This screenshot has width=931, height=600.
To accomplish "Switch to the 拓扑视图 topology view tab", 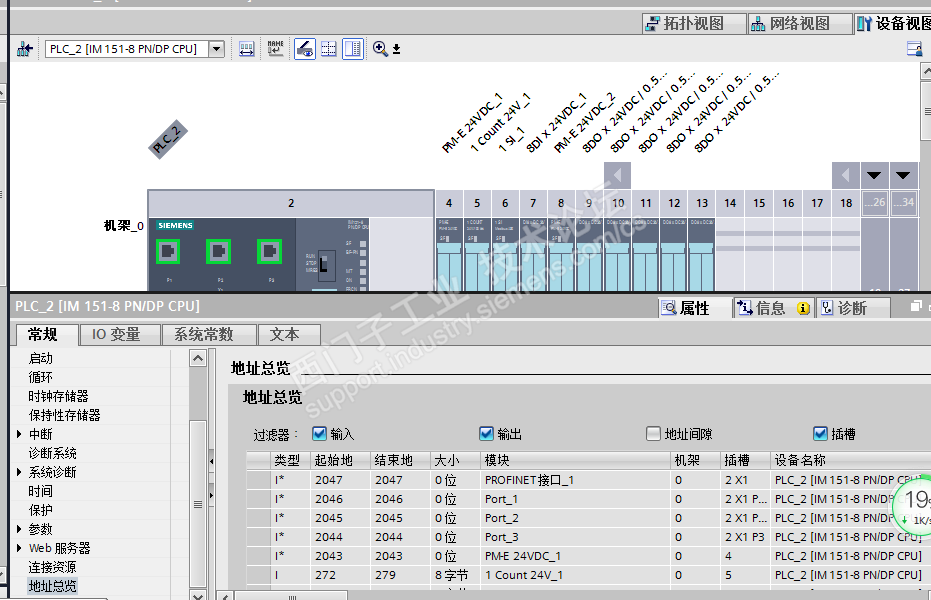I will click(x=694, y=24).
